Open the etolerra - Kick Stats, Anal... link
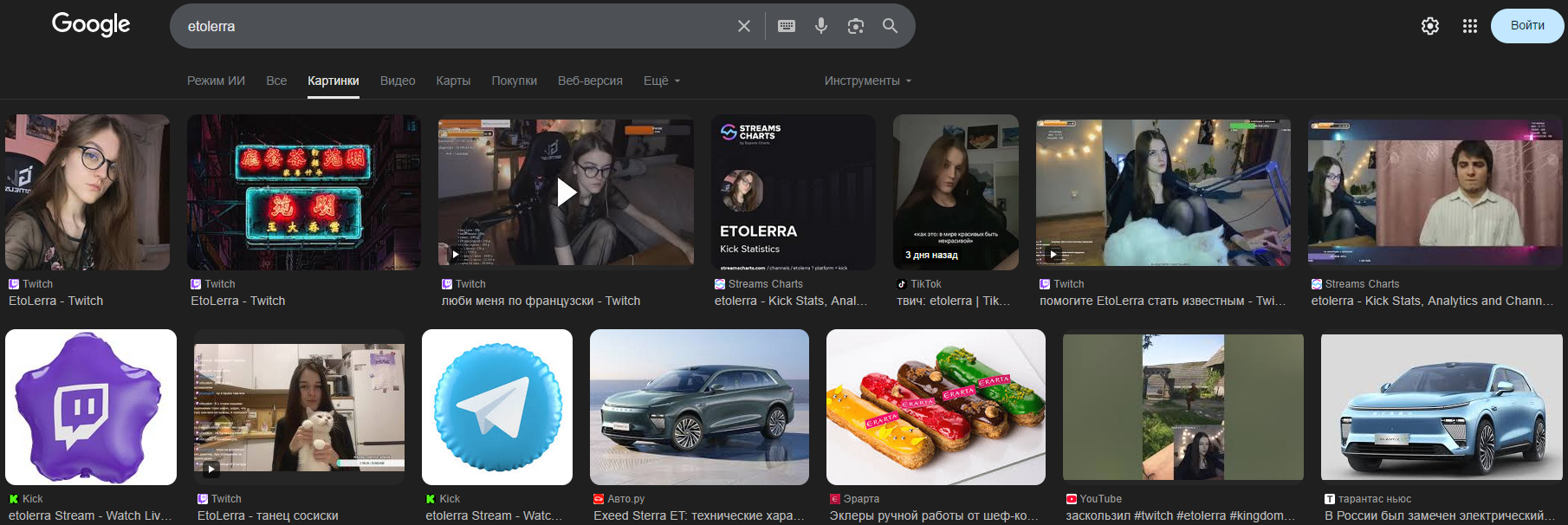 tap(791, 301)
